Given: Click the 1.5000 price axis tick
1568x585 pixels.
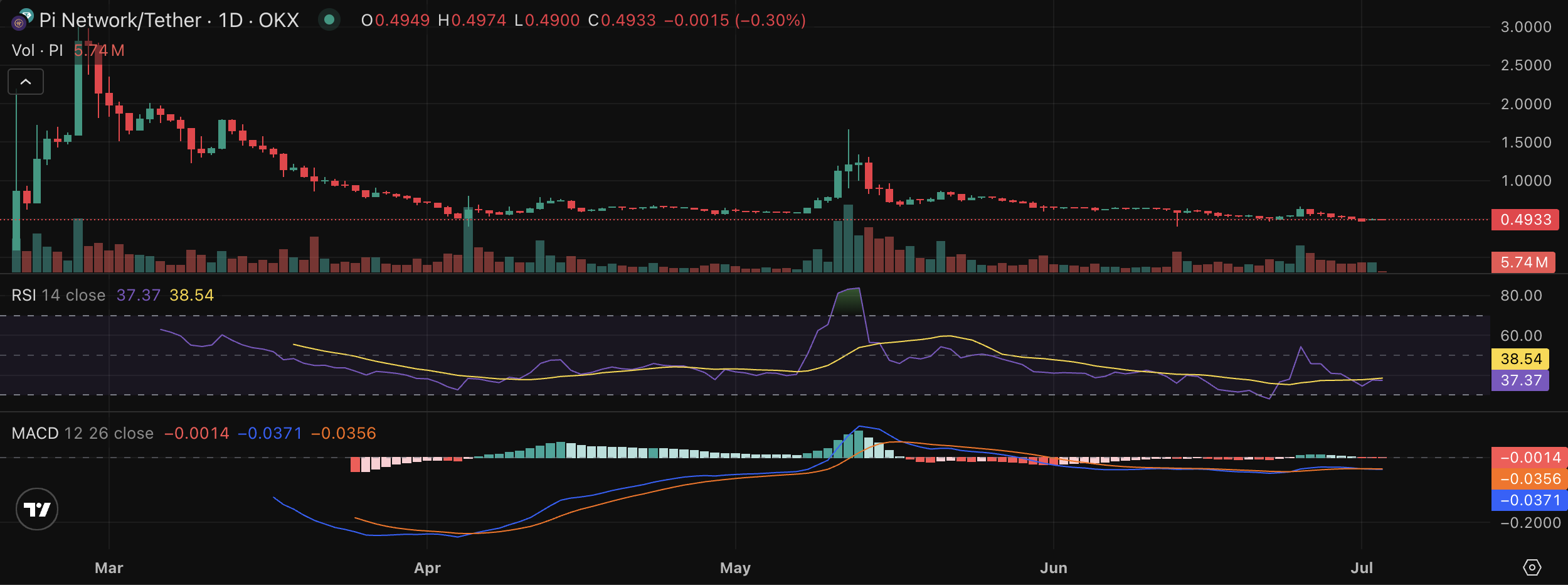Looking at the screenshot, I should click(x=1526, y=142).
